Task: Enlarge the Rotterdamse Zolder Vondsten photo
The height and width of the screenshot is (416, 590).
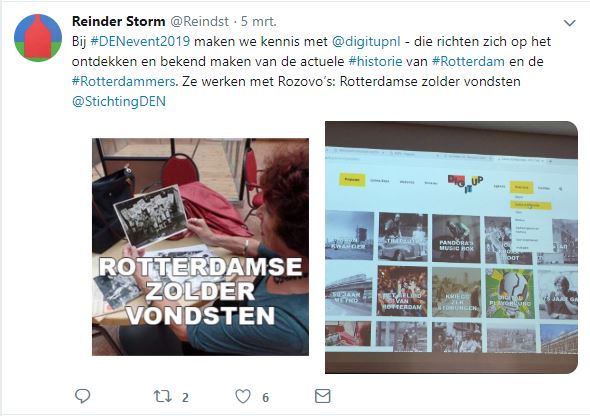Action: coord(201,247)
